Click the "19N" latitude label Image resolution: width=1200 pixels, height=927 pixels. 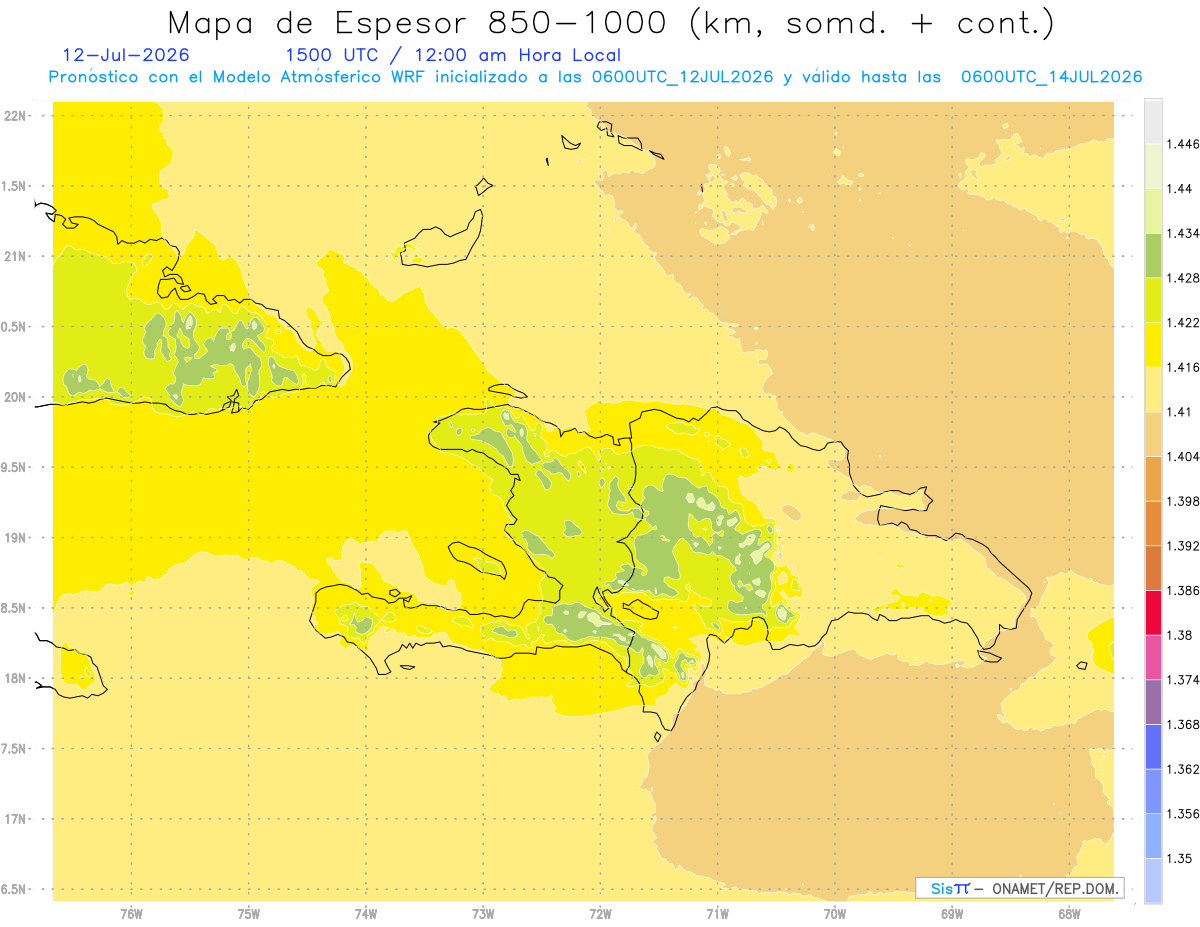14,538
